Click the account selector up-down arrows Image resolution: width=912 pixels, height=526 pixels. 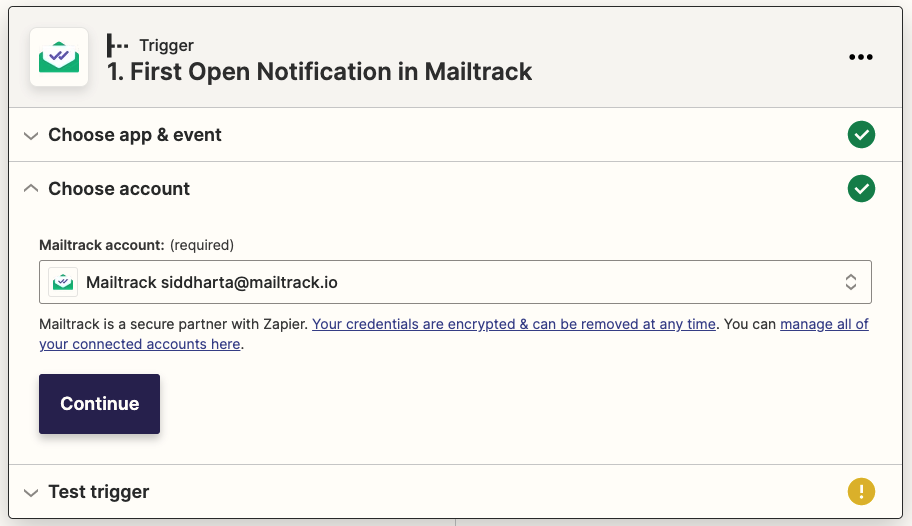pos(851,282)
